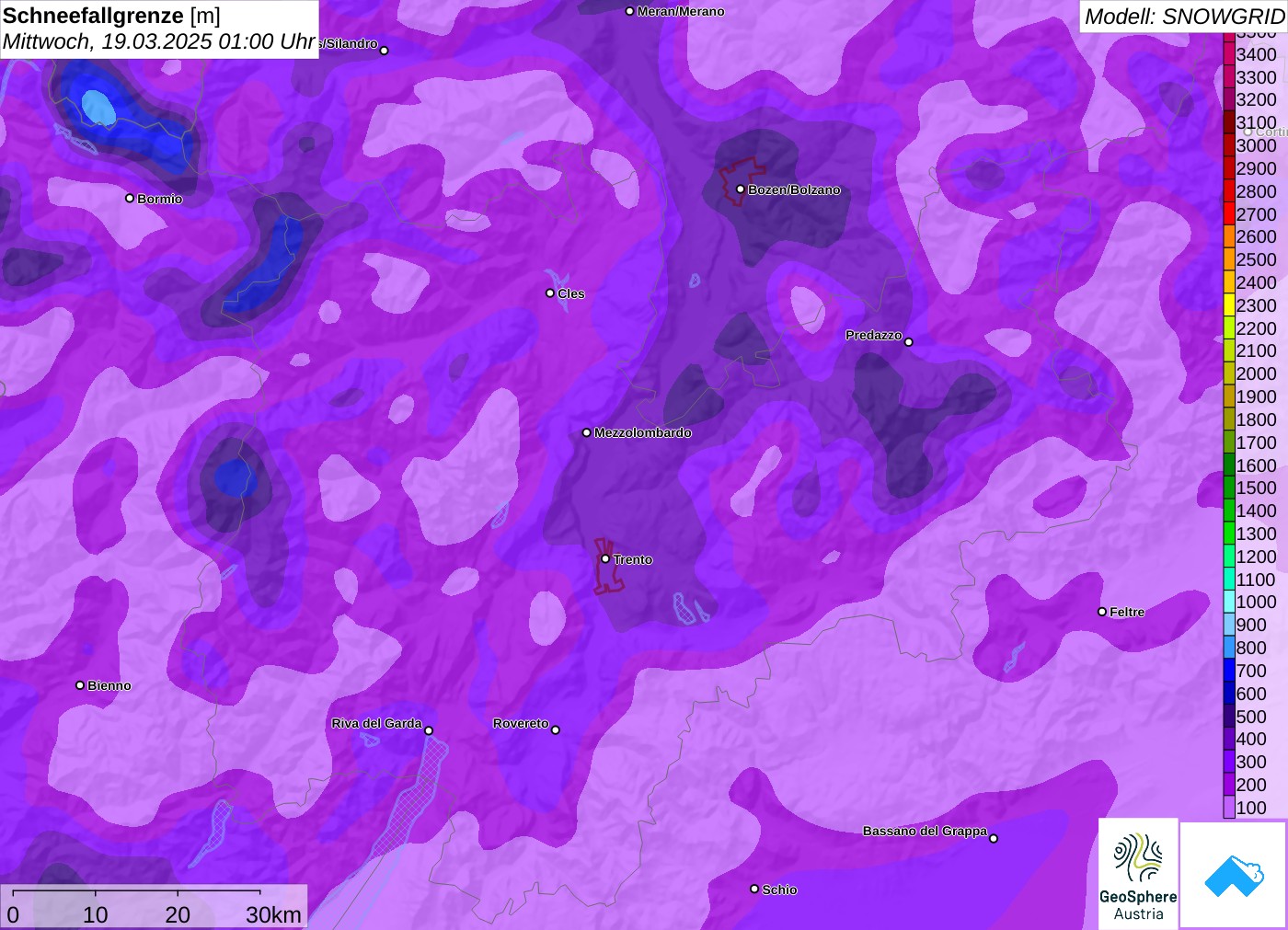Click the blue house and cloud logo
1288x930 pixels.
1234,875
